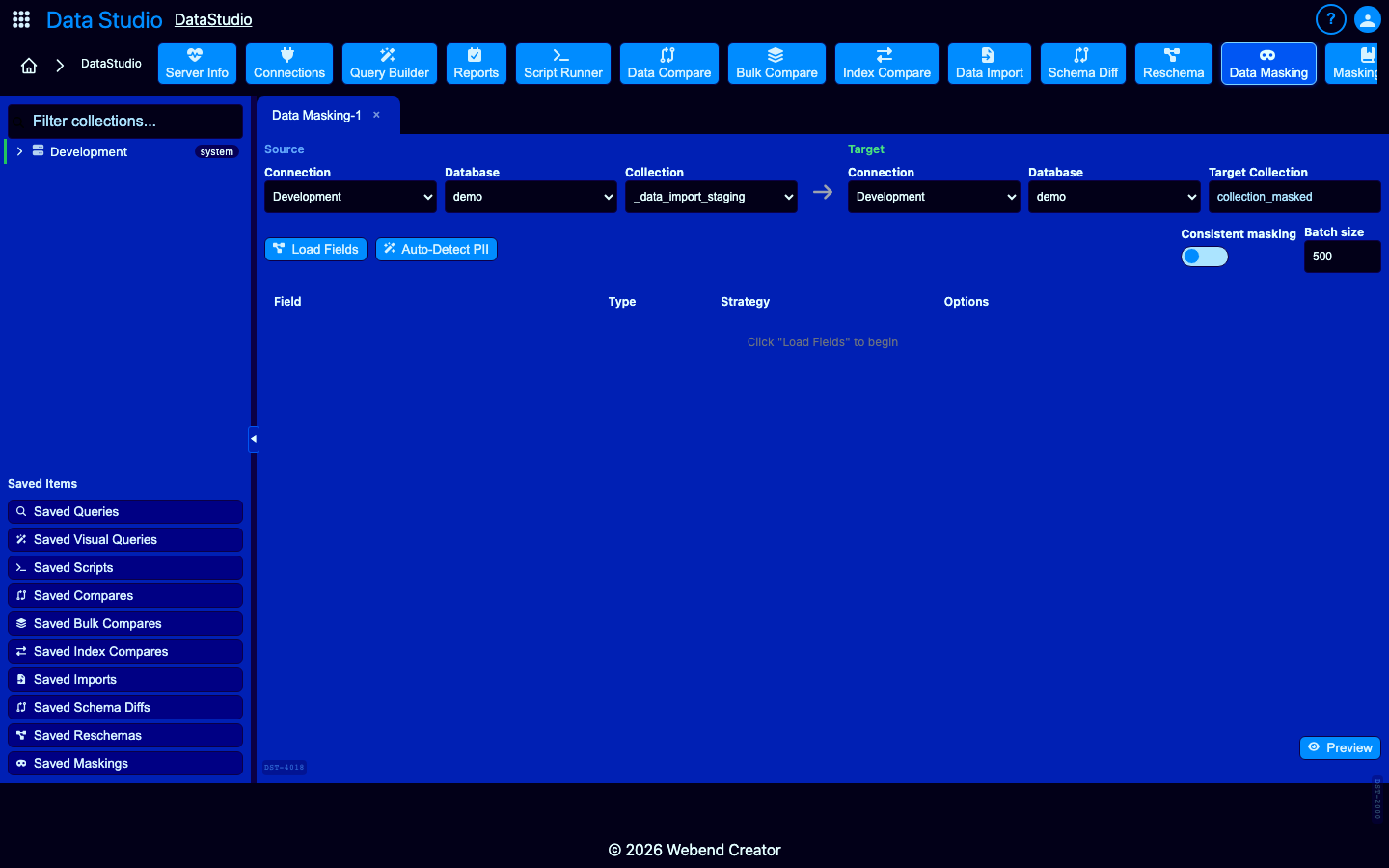Screen dimensions: 1389x868
Task: Click the Field column header
Action: point(287,302)
